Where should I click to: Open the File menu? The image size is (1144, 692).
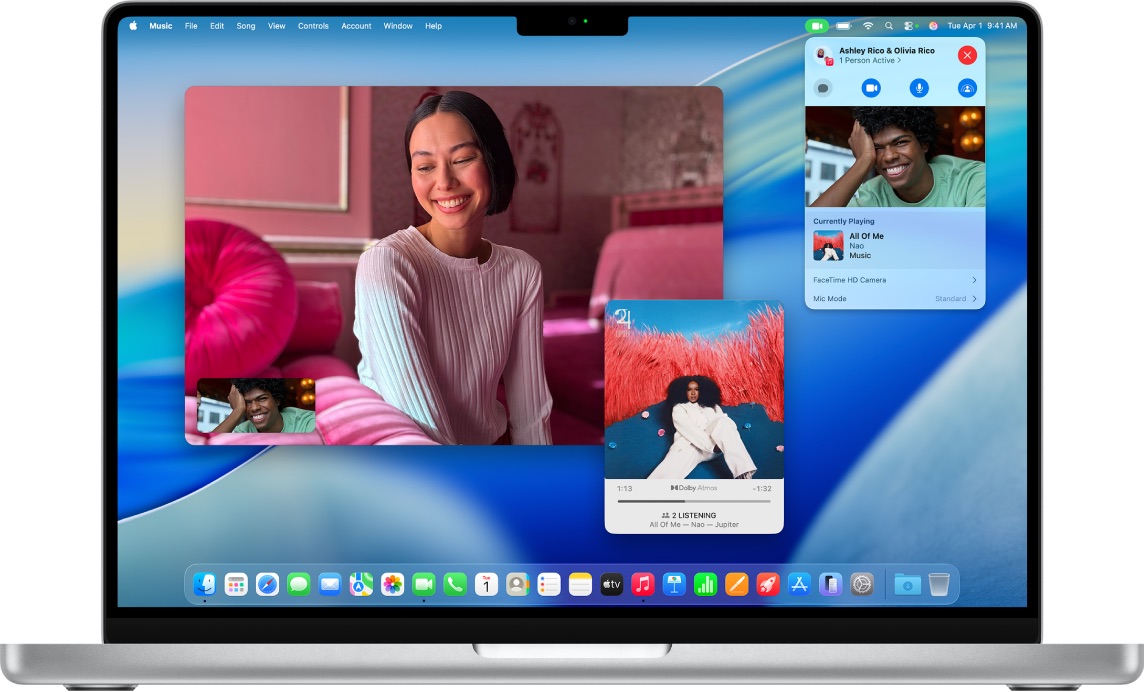click(191, 26)
